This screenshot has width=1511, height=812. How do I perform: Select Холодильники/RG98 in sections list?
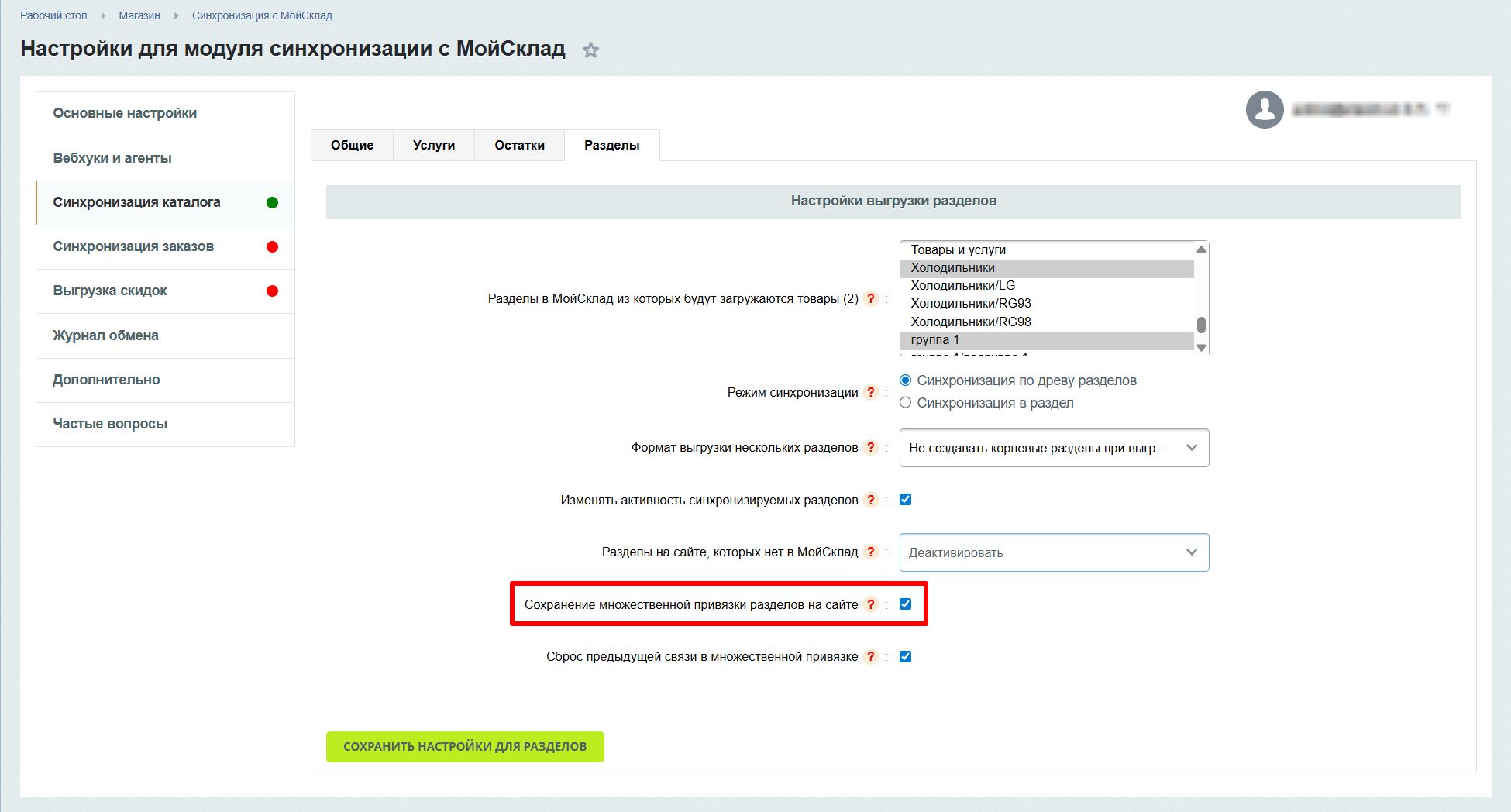pyautogui.click(x=1047, y=322)
